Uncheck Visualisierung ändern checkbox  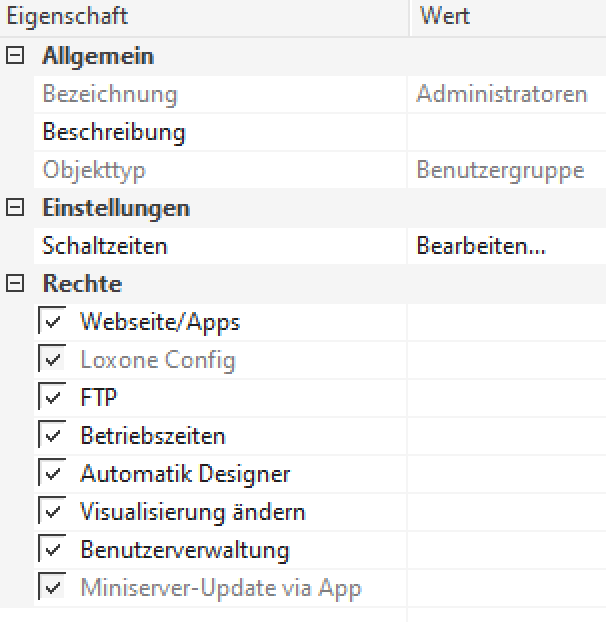pos(52,512)
